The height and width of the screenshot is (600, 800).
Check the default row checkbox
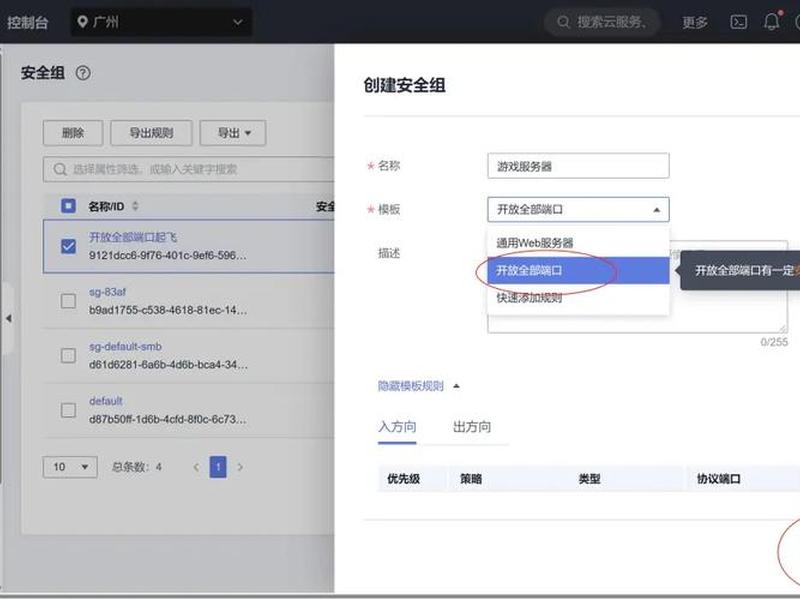68,410
